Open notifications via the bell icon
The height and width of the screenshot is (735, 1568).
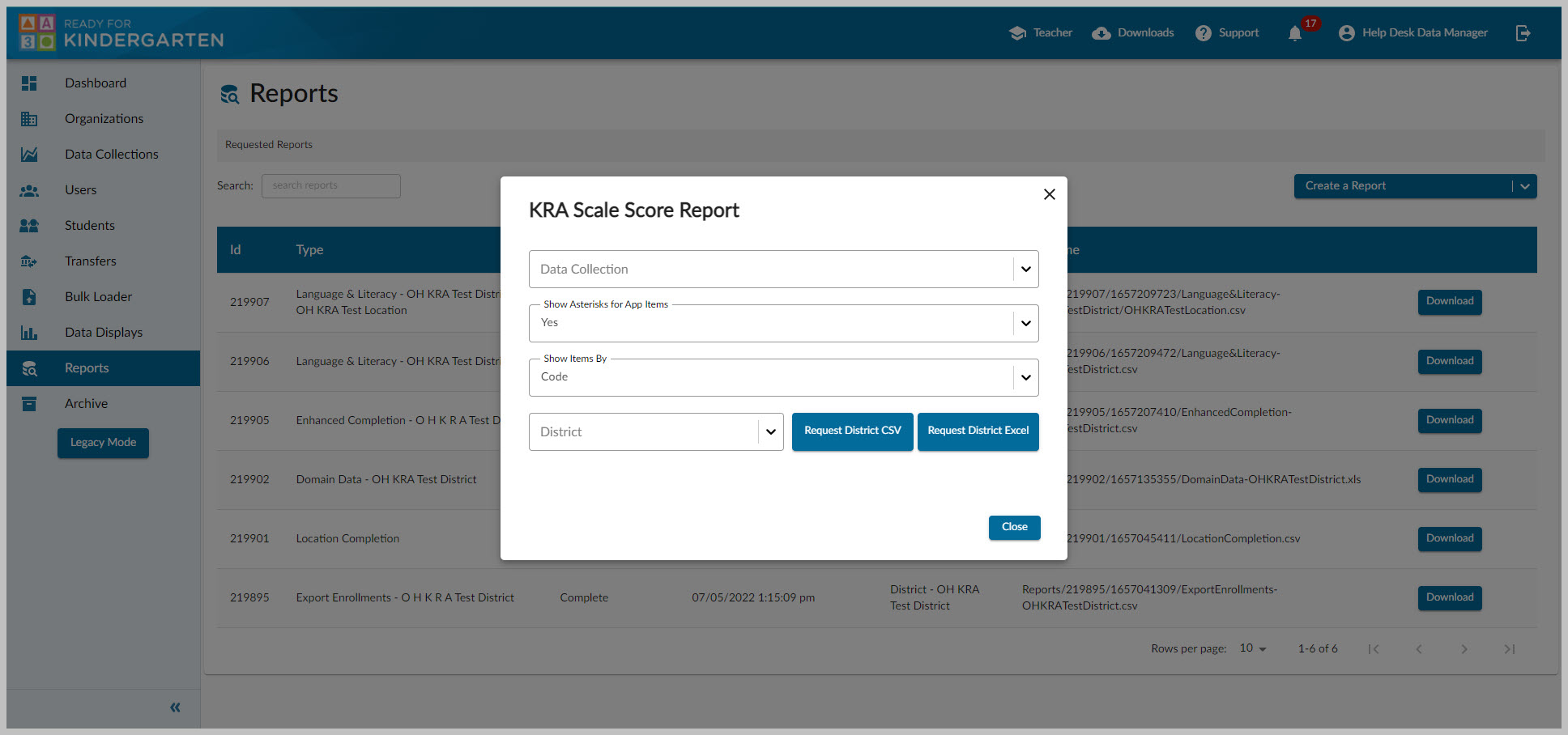1293,32
